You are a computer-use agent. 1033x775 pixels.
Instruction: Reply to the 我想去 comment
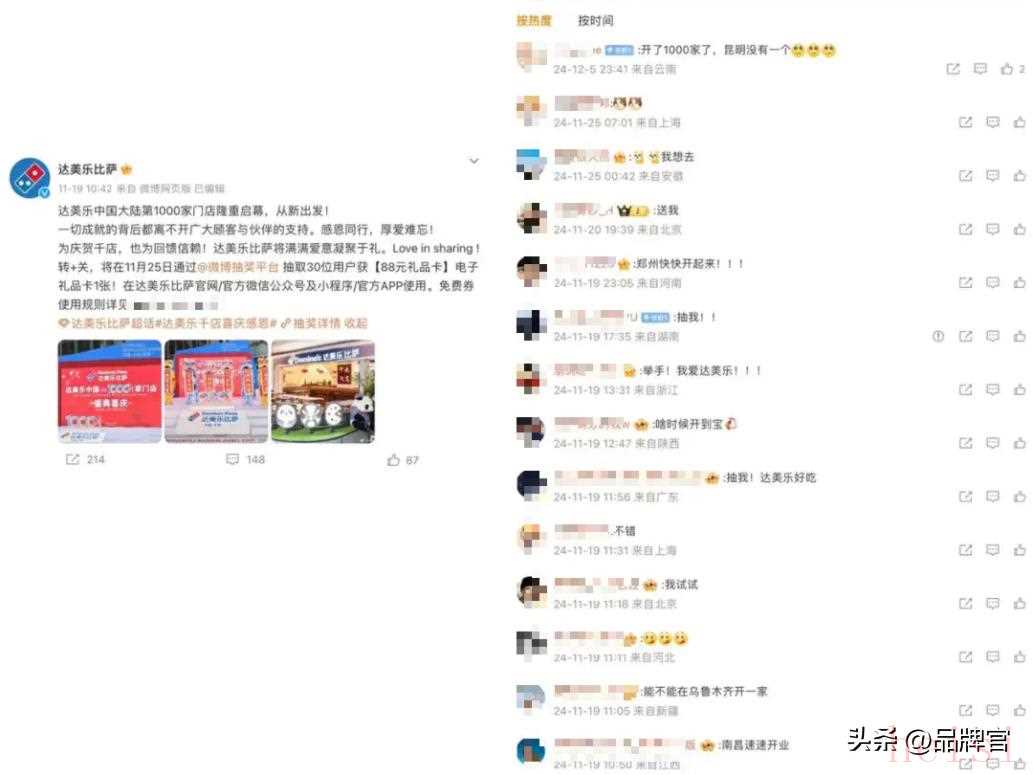[993, 176]
